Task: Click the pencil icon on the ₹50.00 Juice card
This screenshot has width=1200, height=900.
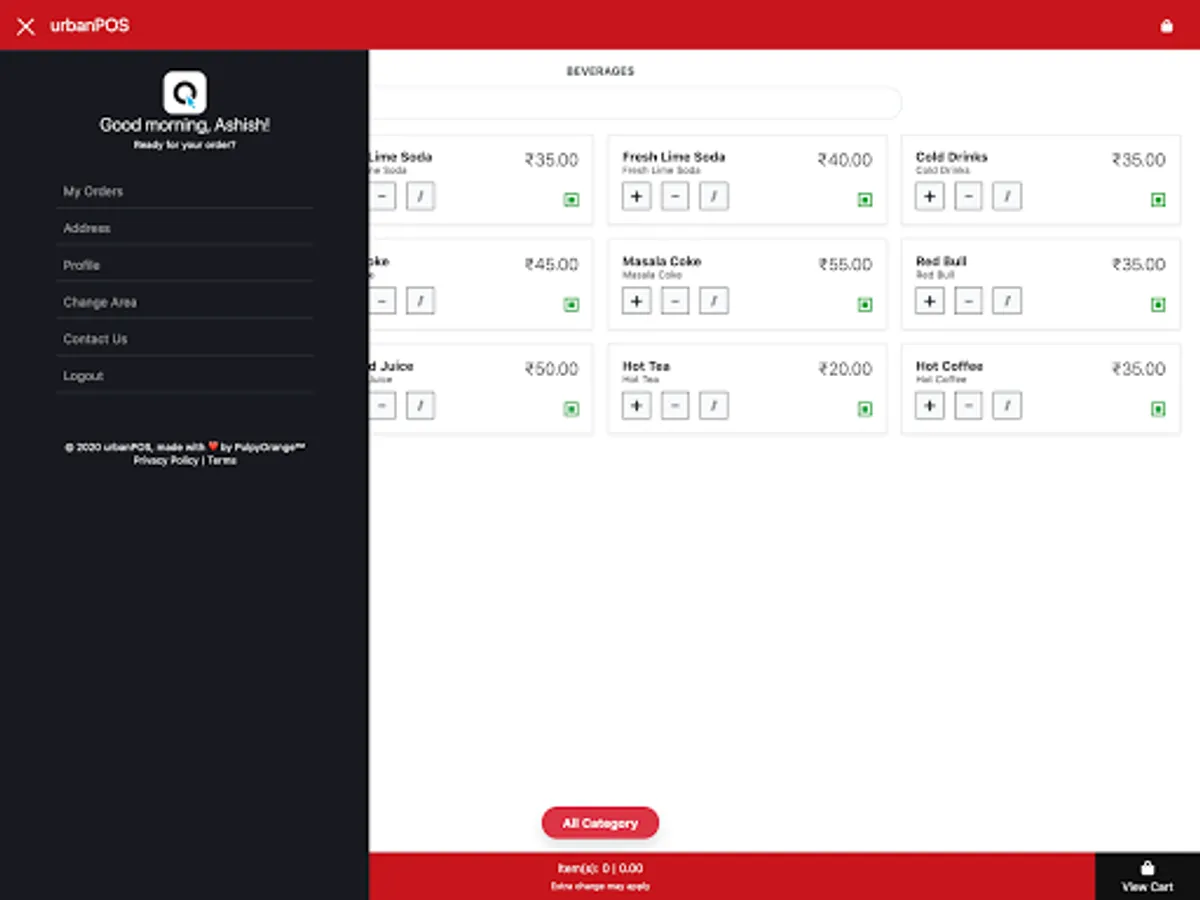Action: coord(420,405)
